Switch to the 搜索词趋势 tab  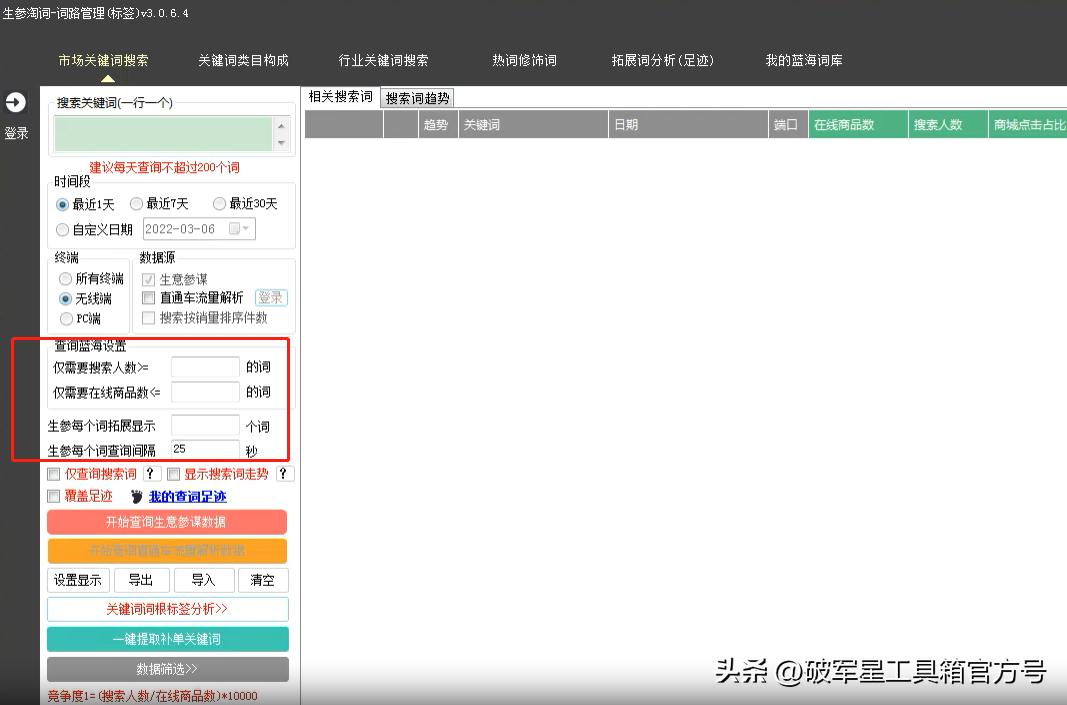[417, 97]
